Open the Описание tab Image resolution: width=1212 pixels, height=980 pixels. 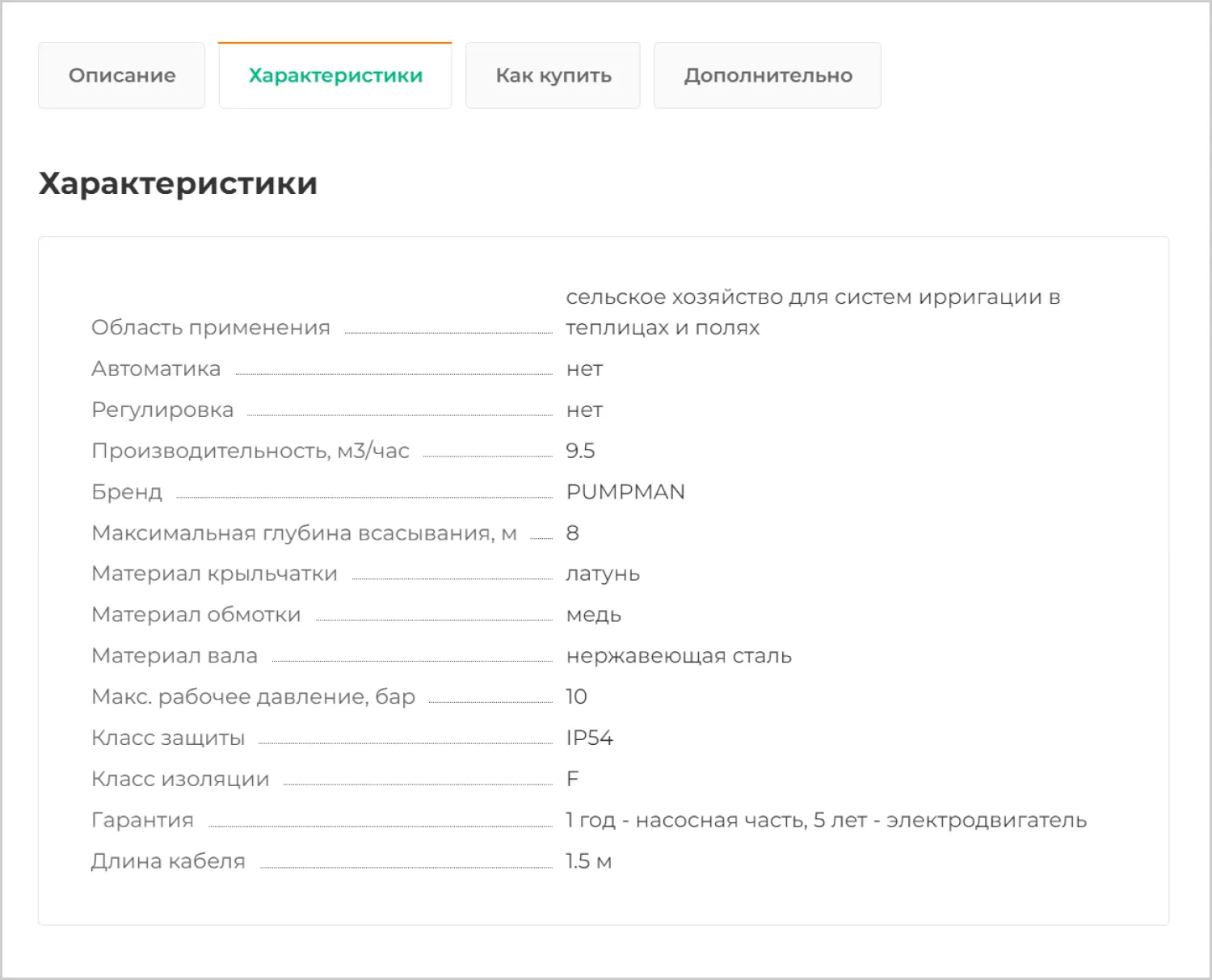pyautogui.click(x=121, y=75)
